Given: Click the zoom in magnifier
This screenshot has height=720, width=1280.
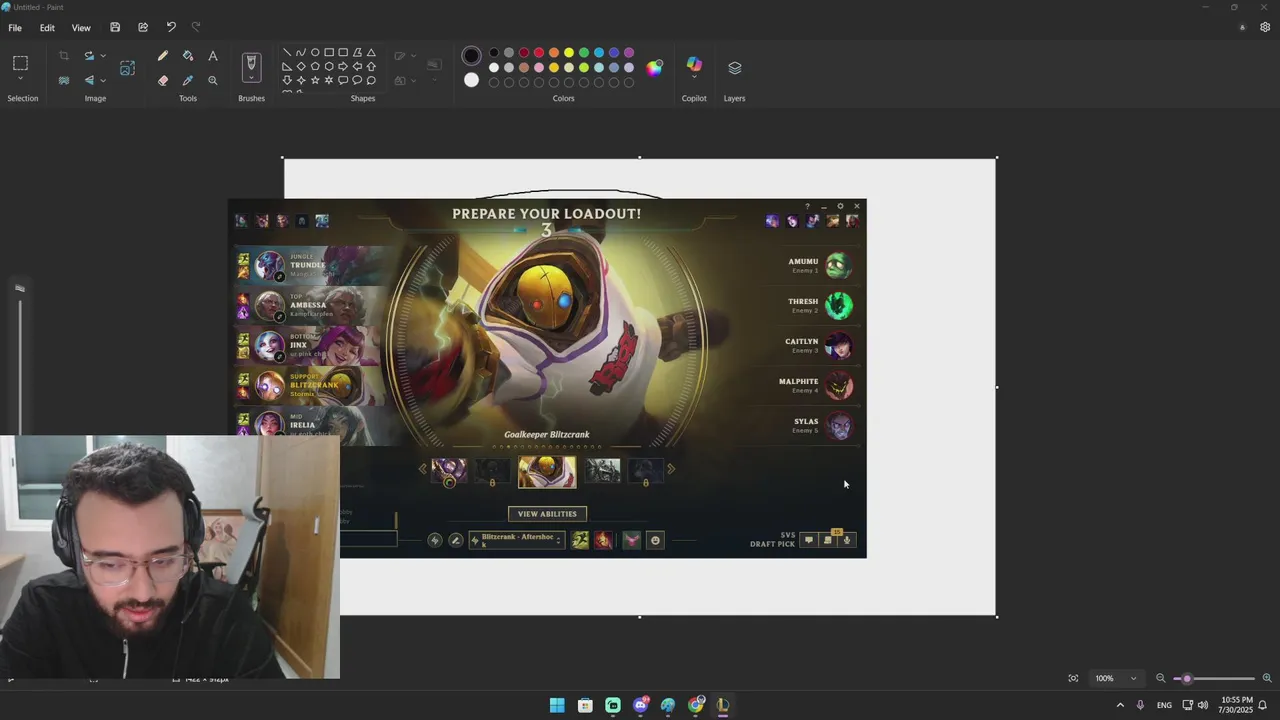Looking at the screenshot, I should point(1267,678).
